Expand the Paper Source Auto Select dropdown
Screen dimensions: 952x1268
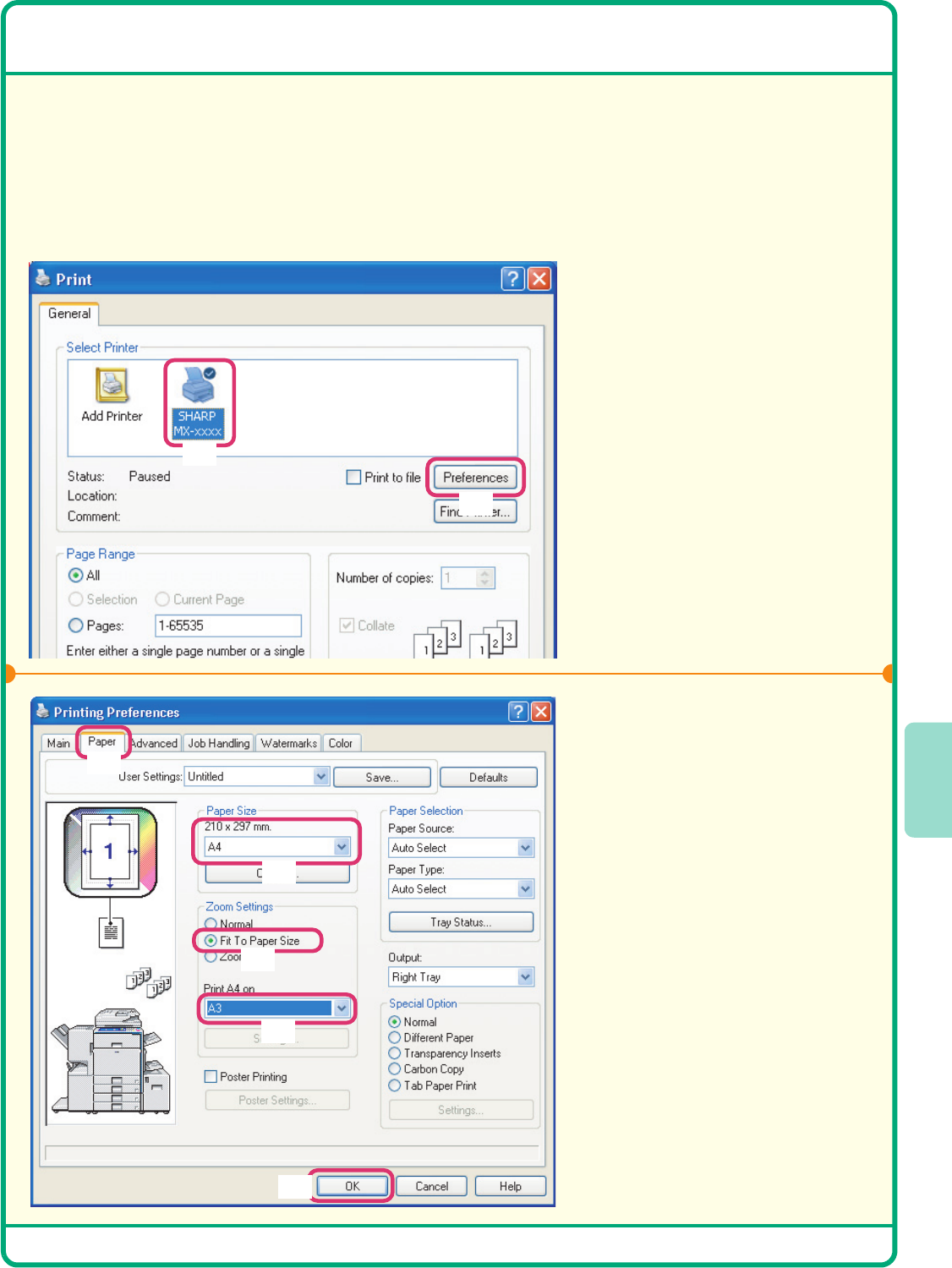pyautogui.click(x=525, y=848)
